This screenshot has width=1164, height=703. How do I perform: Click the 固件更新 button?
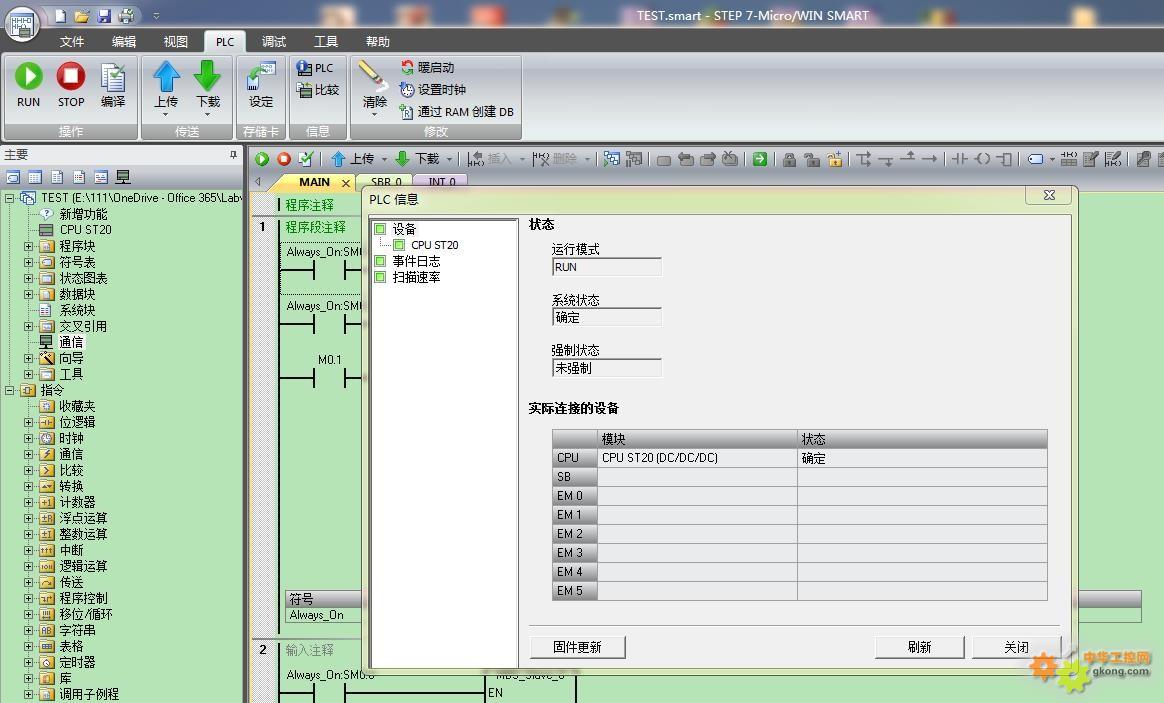[578, 647]
